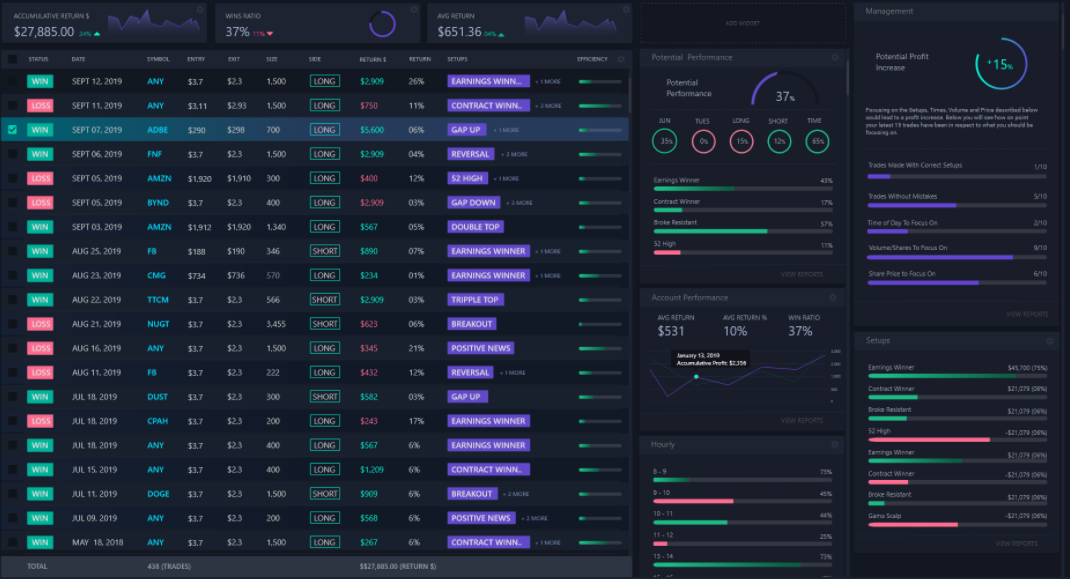Check the FNF row checkbox
The width and height of the screenshot is (1070, 579).
coord(12,154)
